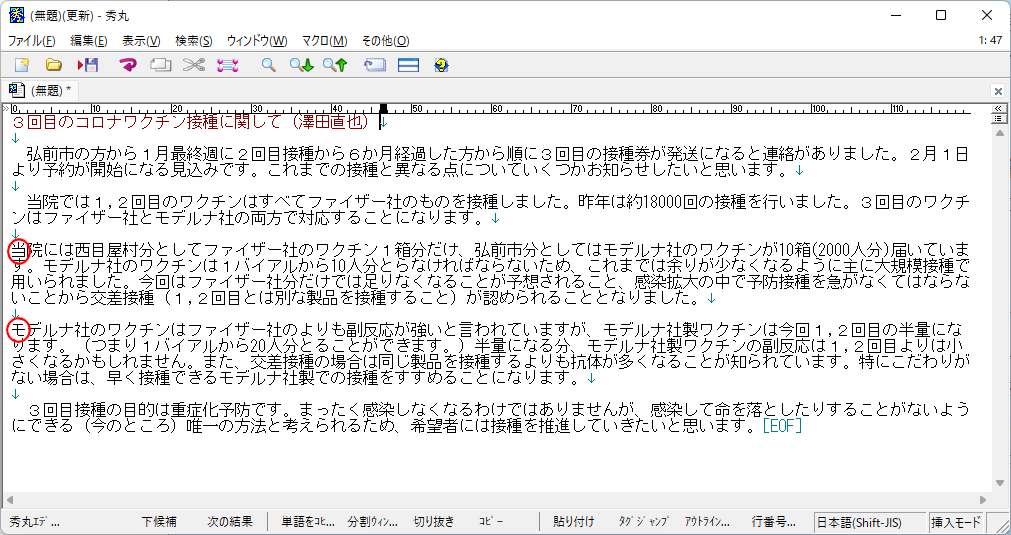Click the ｱｳﾄﾗｲﾝ... function key button

[x=707, y=521]
